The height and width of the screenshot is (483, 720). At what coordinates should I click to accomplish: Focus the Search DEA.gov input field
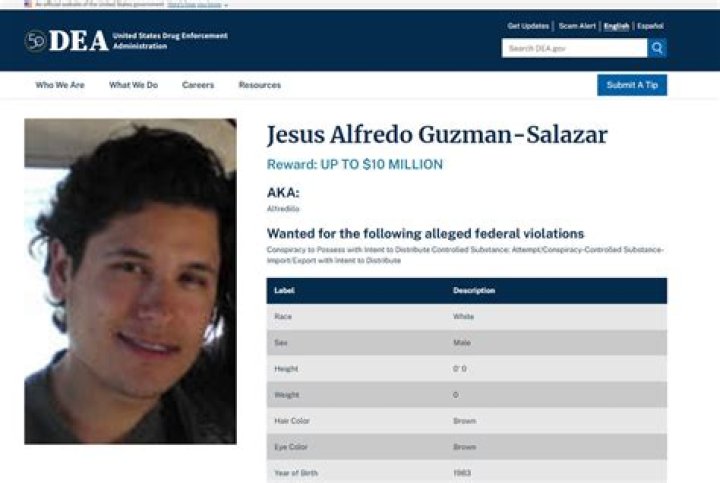coord(574,48)
